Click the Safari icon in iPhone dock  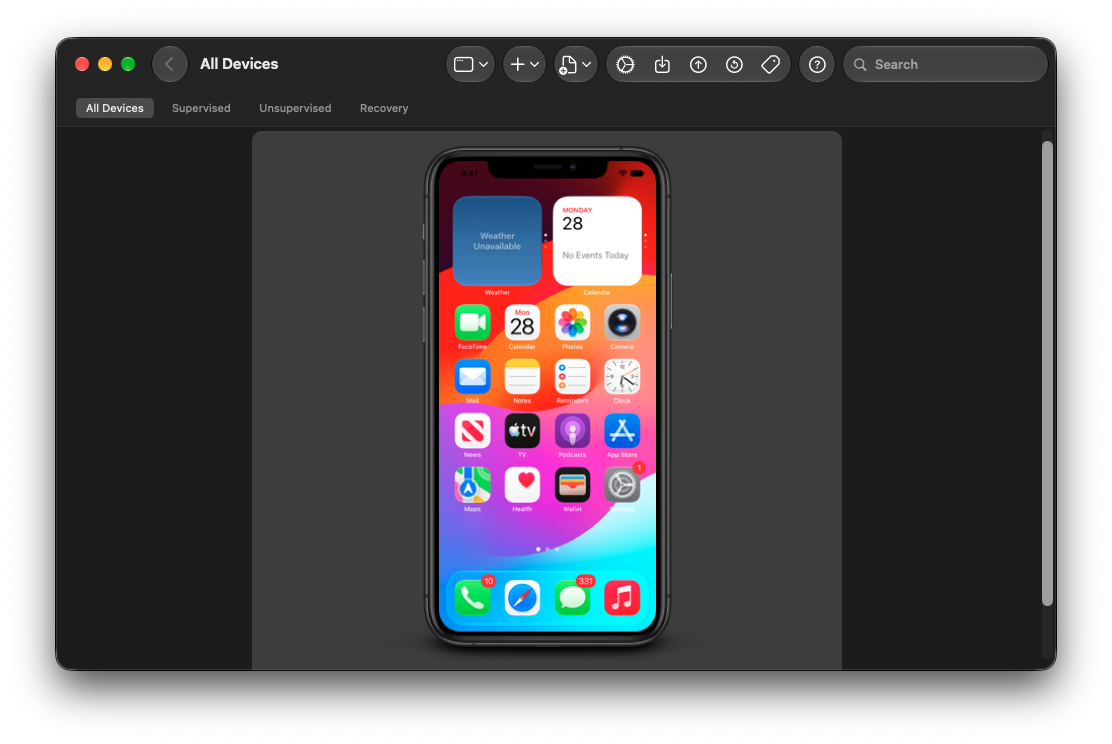point(522,598)
